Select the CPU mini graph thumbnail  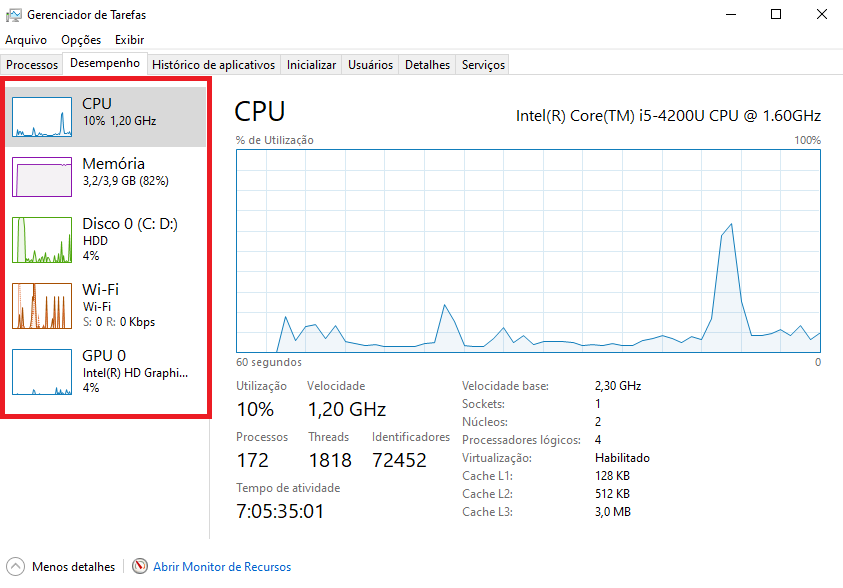[42, 117]
